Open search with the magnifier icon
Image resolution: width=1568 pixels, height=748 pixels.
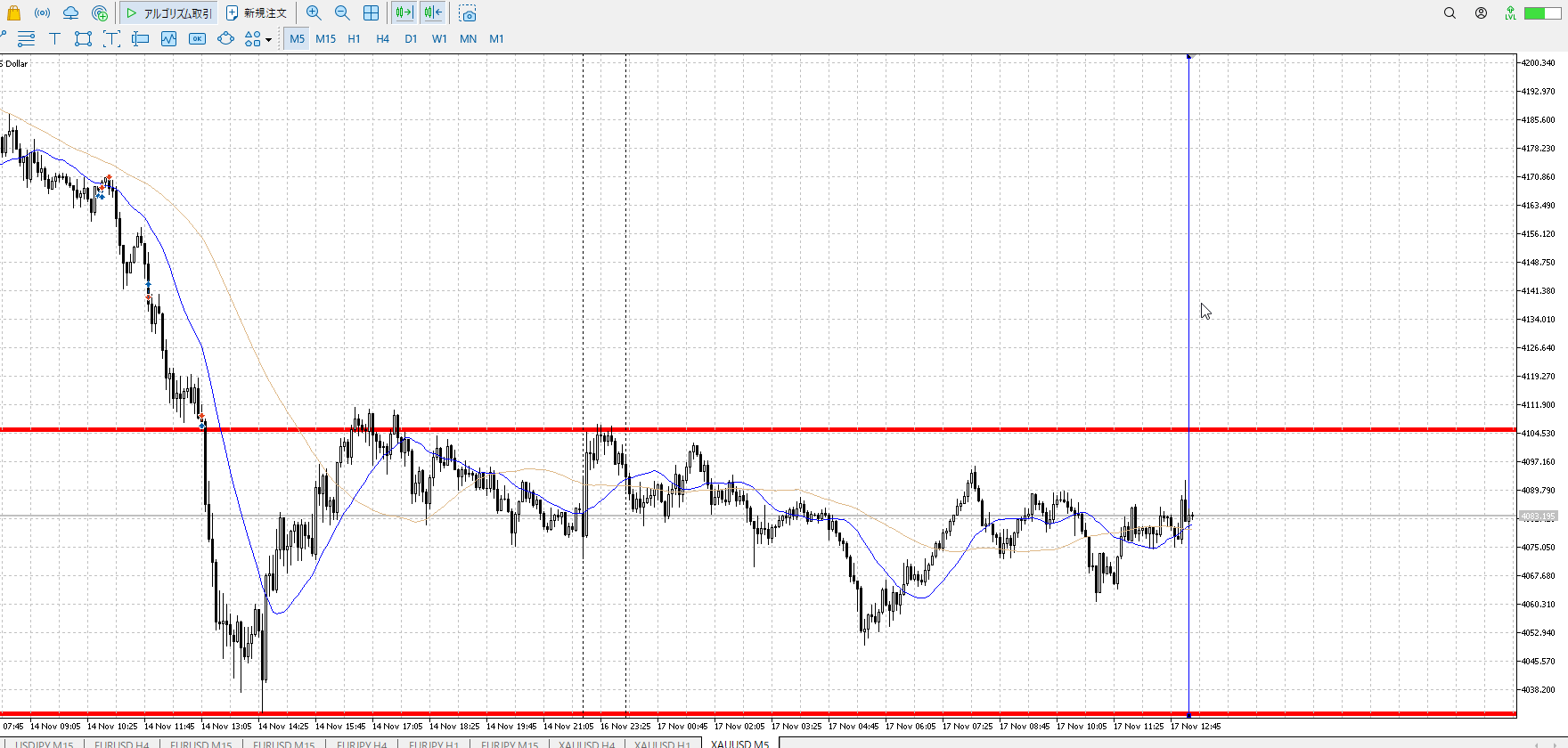[1450, 13]
